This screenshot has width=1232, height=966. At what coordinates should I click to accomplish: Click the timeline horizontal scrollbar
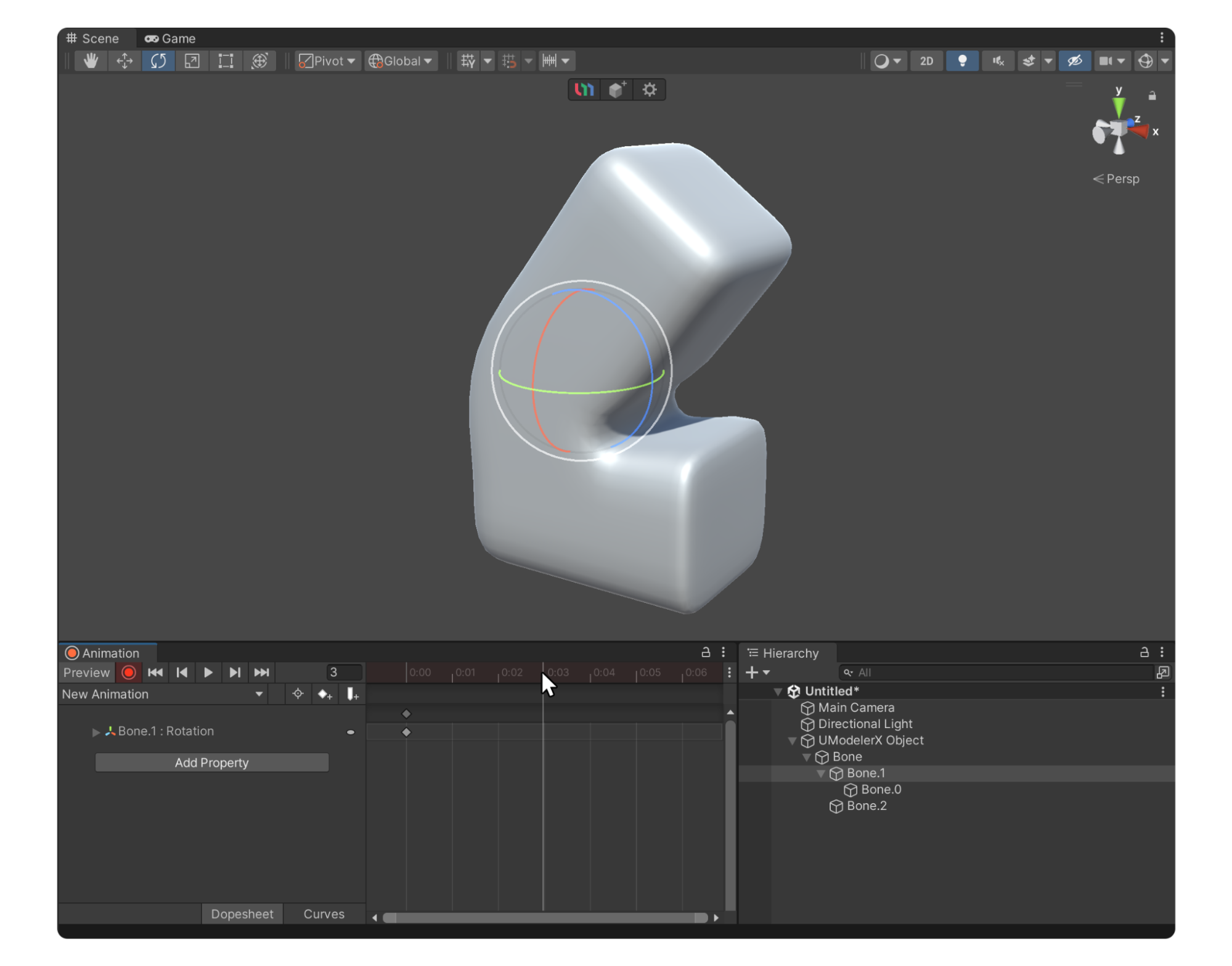[545, 917]
